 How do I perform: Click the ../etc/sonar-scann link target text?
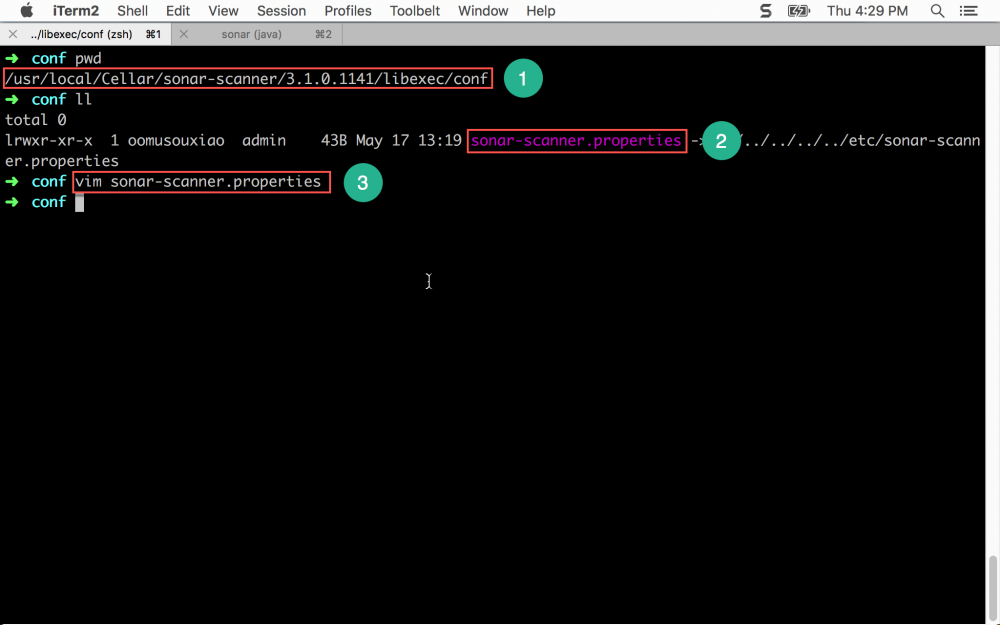click(x=861, y=140)
